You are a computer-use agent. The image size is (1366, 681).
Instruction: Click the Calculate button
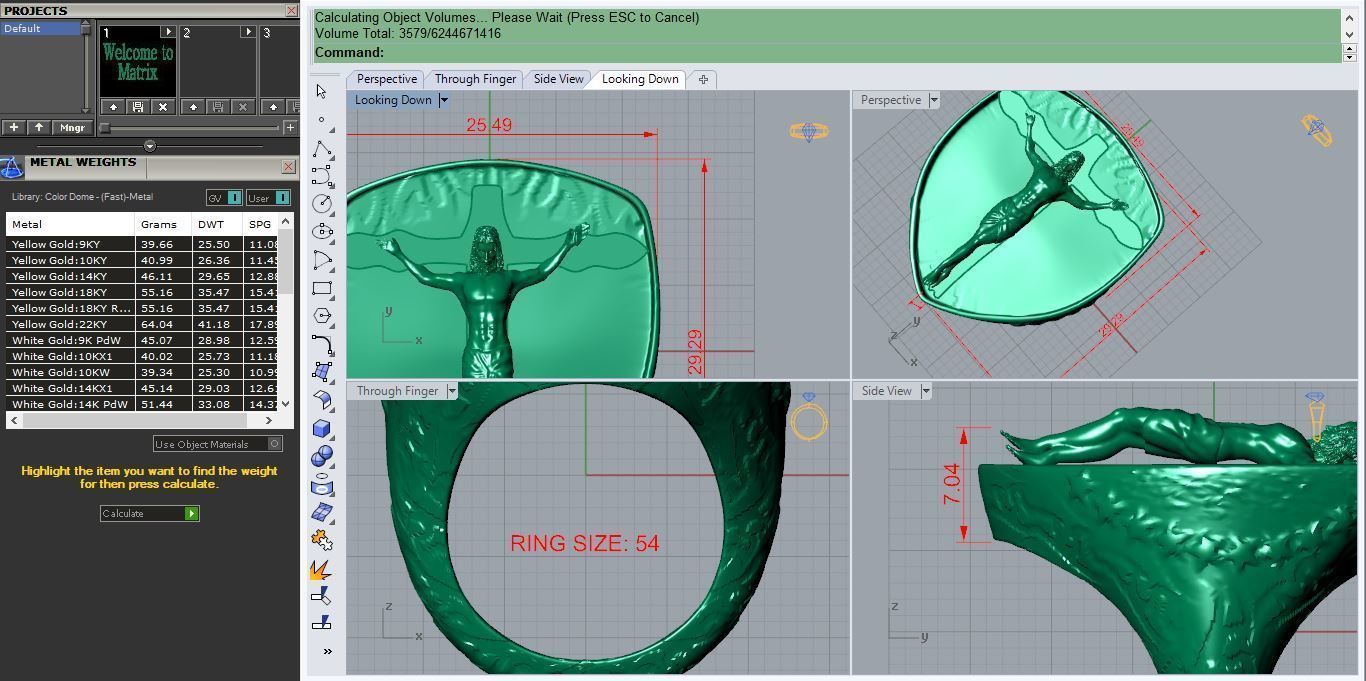point(150,513)
